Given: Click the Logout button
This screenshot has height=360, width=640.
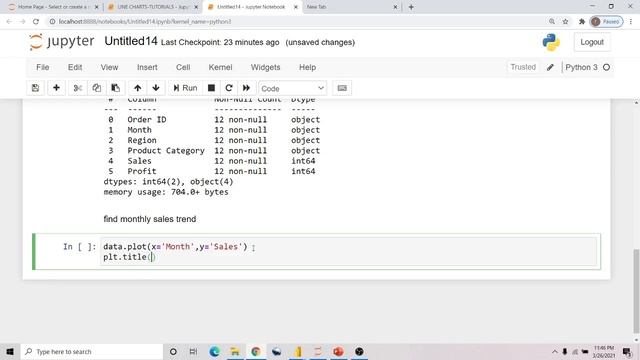Looking at the screenshot, I should [592, 42].
